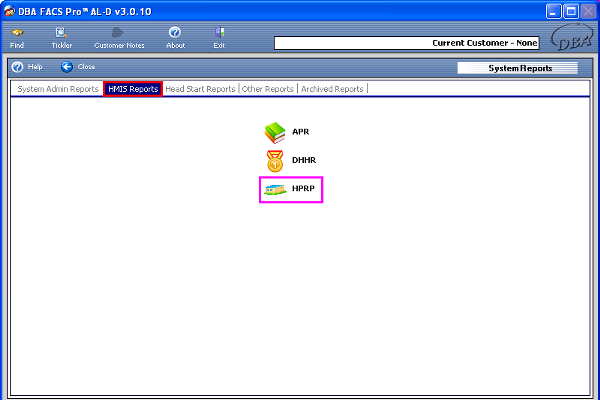Launch the HPRP report icon
The width and height of the screenshot is (600, 400).
click(274, 188)
